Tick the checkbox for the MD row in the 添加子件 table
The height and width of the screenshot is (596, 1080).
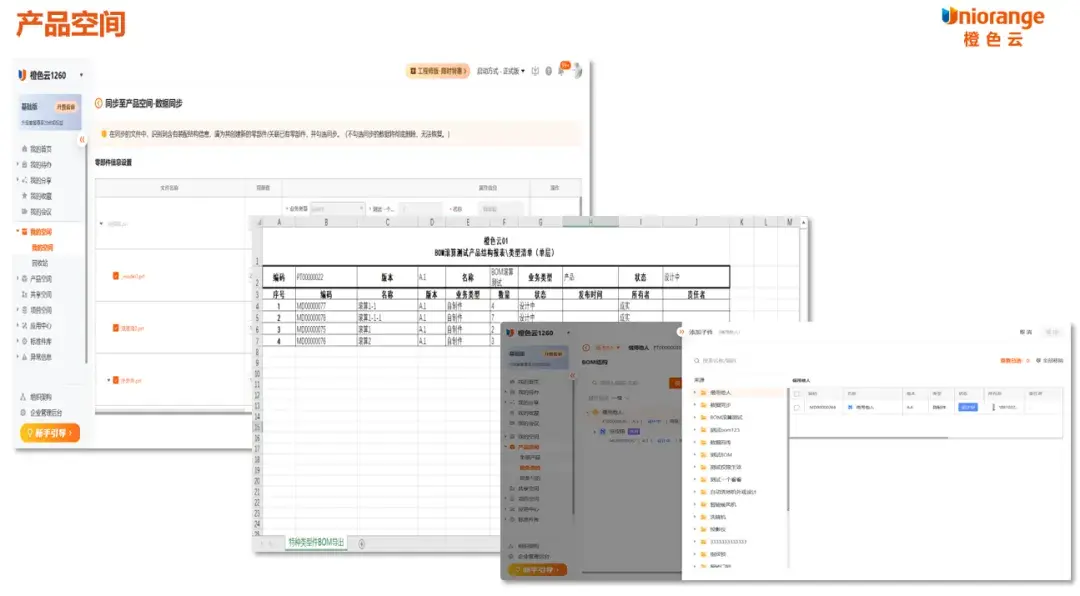click(x=797, y=407)
